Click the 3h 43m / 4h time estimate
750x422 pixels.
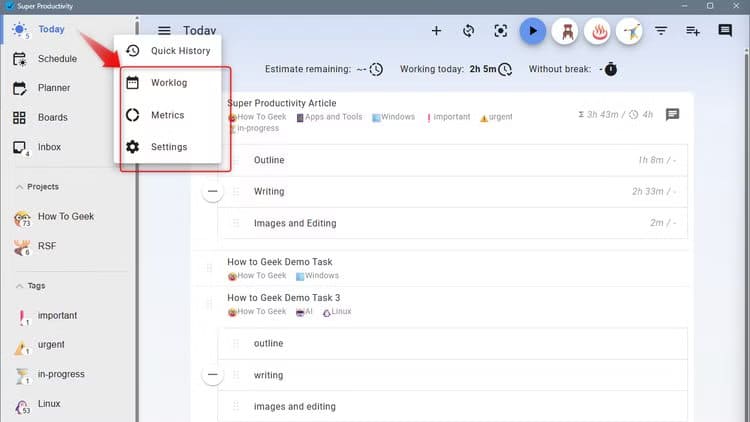coord(616,115)
